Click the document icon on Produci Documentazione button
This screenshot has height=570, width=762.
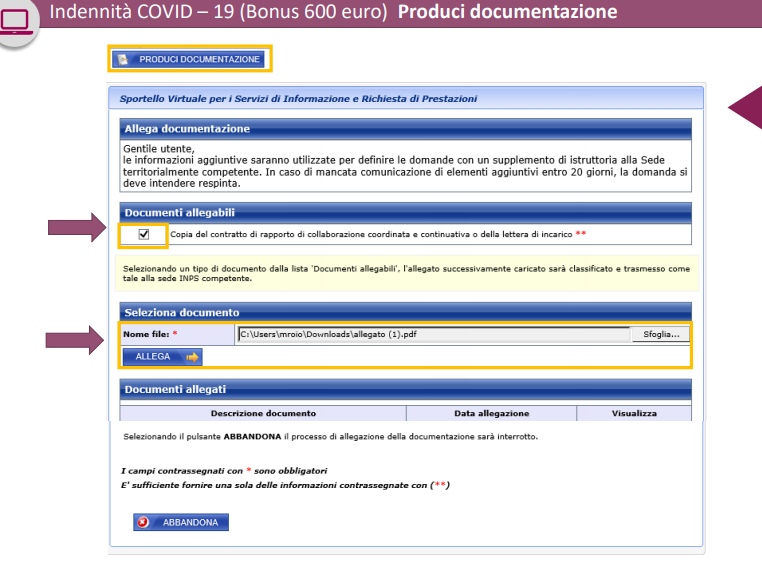[x=123, y=60]
